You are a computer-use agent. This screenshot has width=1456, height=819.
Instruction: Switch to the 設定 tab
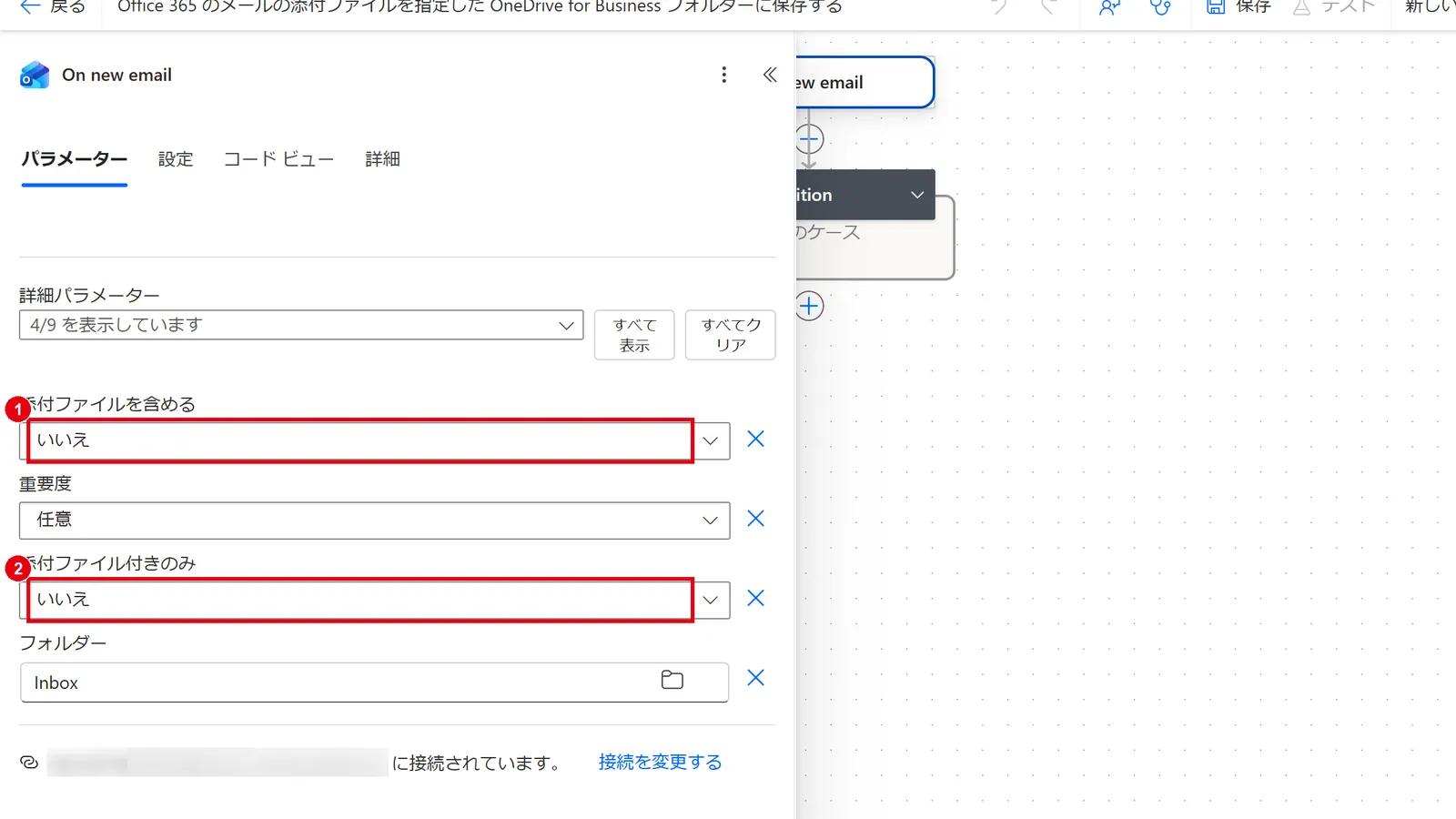point(176,159)
